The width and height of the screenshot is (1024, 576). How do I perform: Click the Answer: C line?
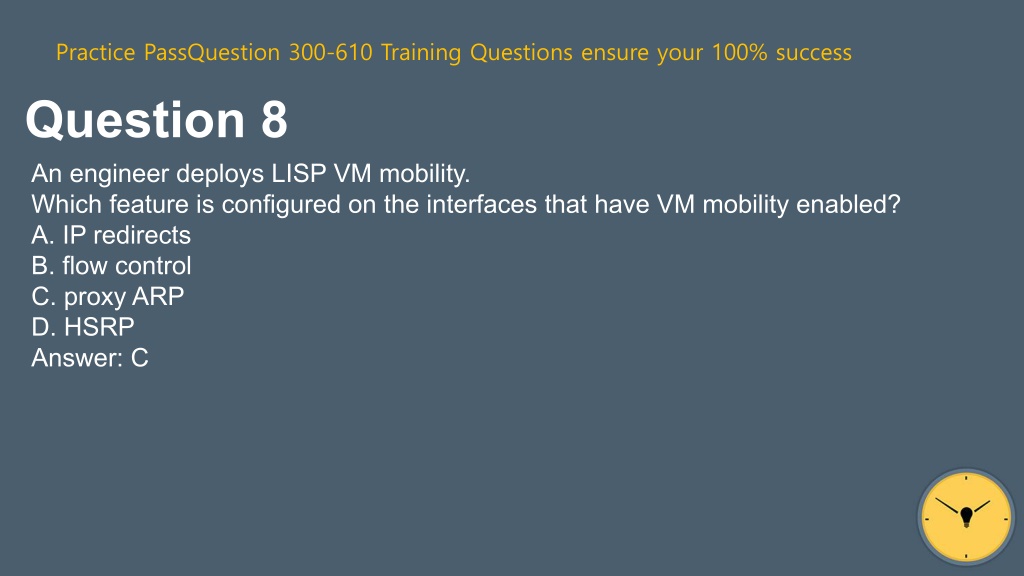(90, 358)
